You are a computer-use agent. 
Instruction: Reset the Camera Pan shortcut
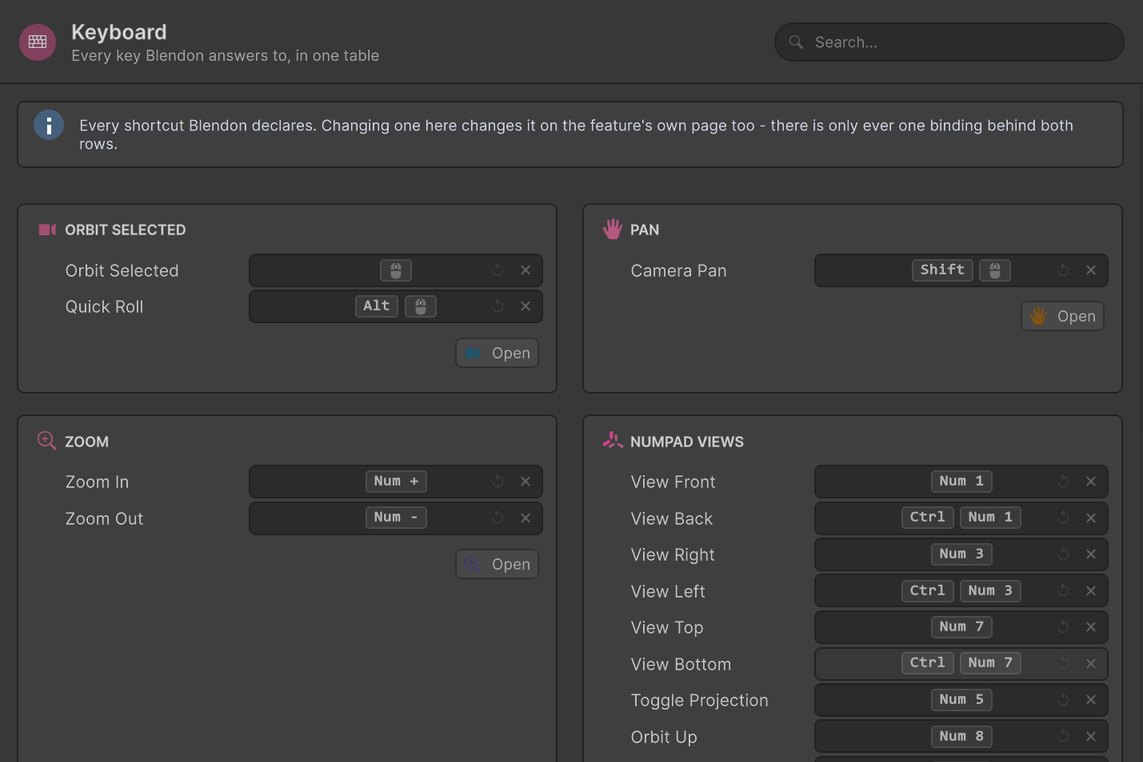[x=1064, y=271]
